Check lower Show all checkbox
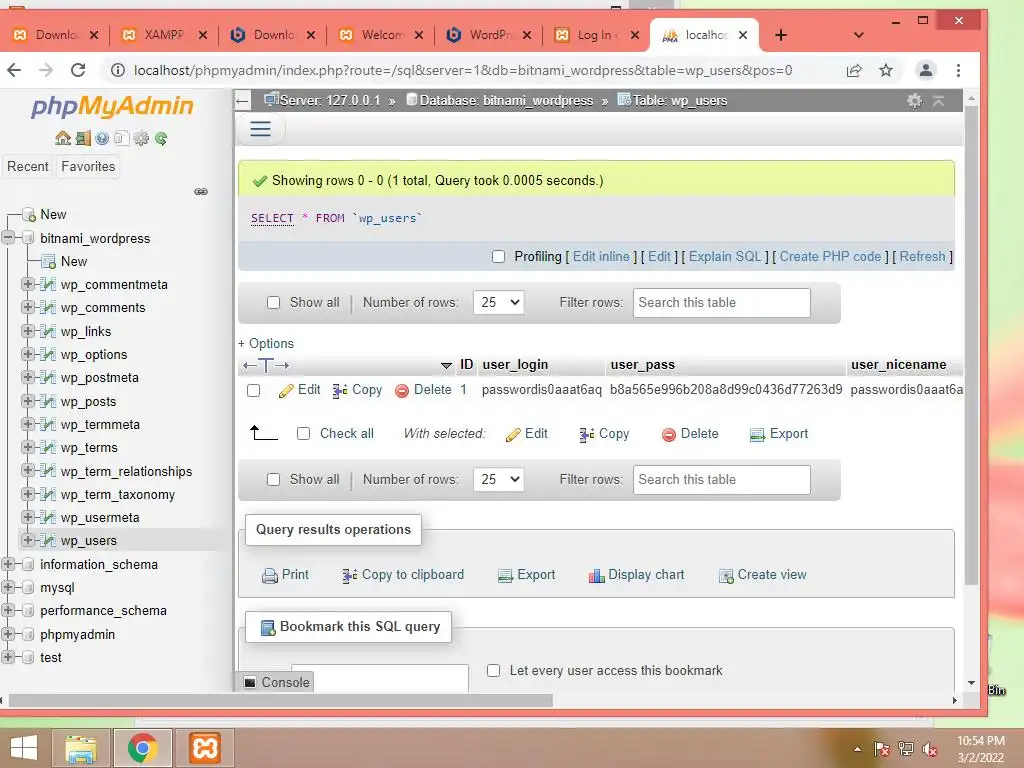The height and width of the screenshot is (768, 1024). [274, 479]
